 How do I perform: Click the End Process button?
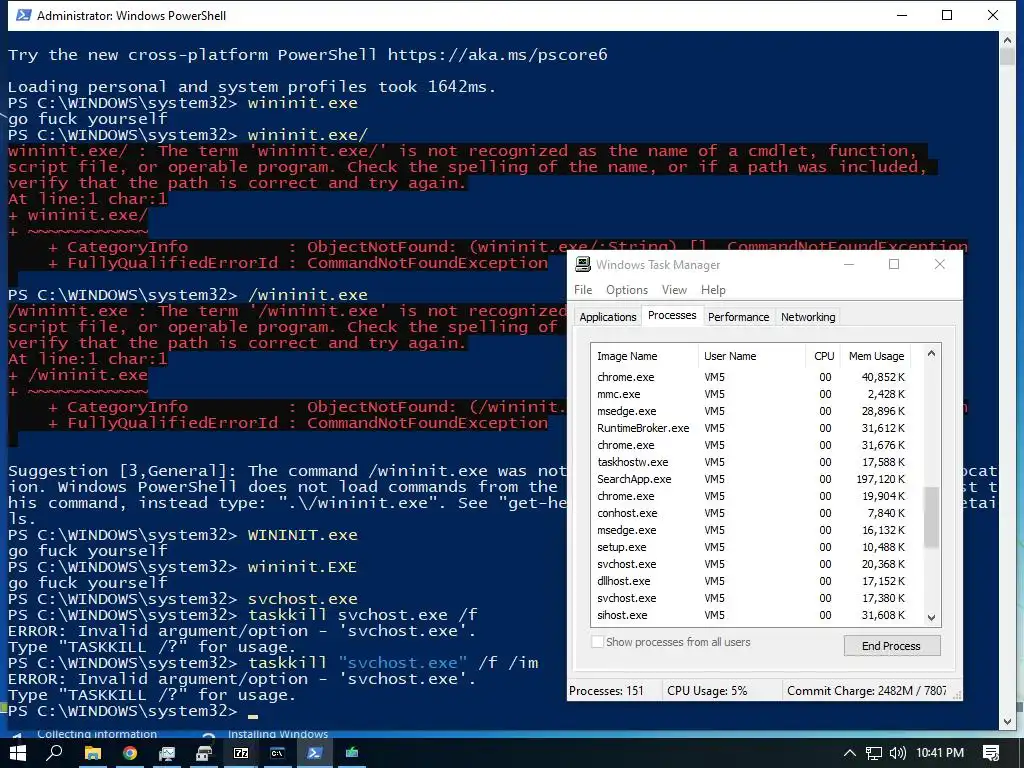[x=891, y=646]
